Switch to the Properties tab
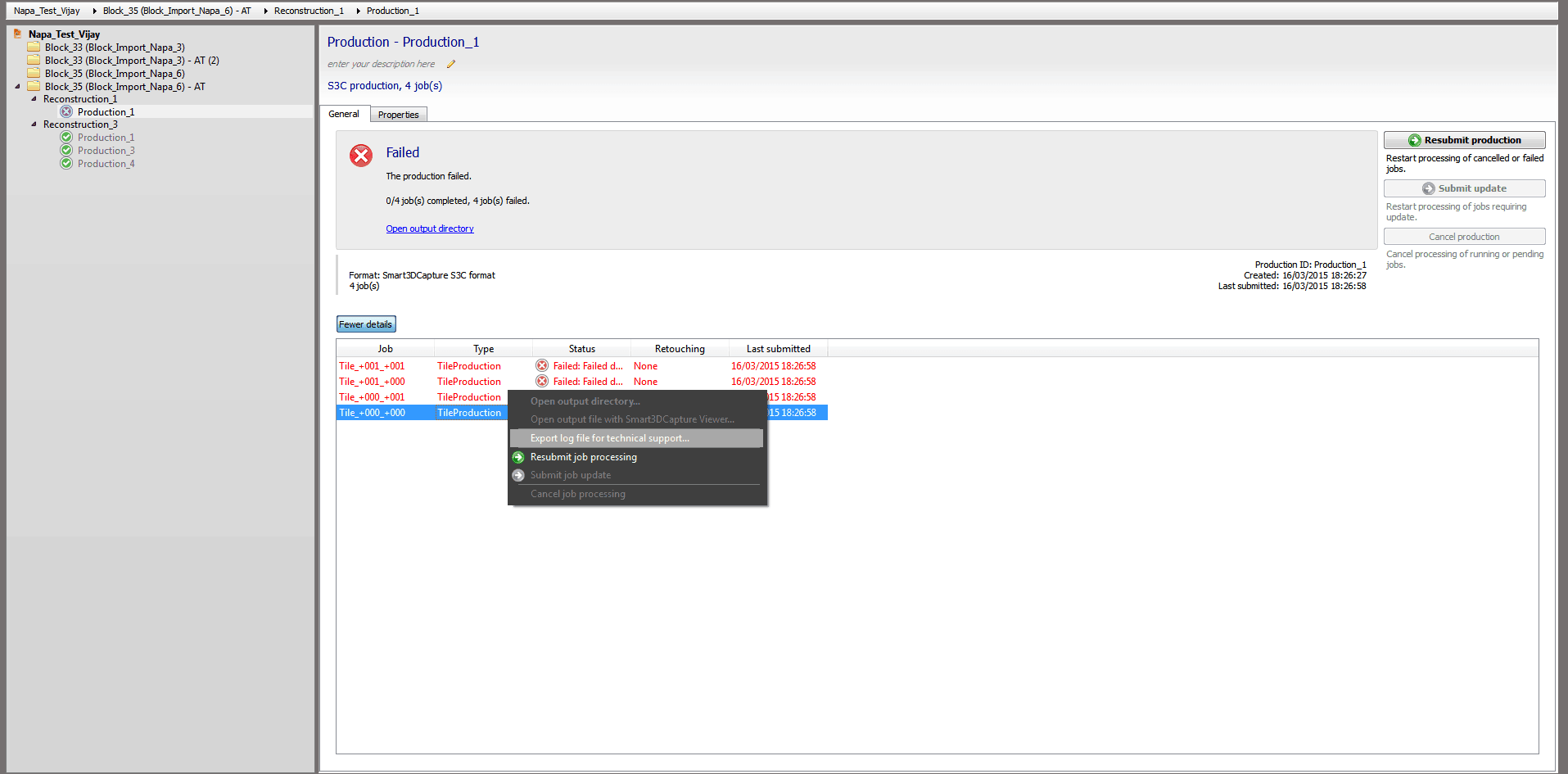This screenshot has height=774, width=1568. [398, 115]
